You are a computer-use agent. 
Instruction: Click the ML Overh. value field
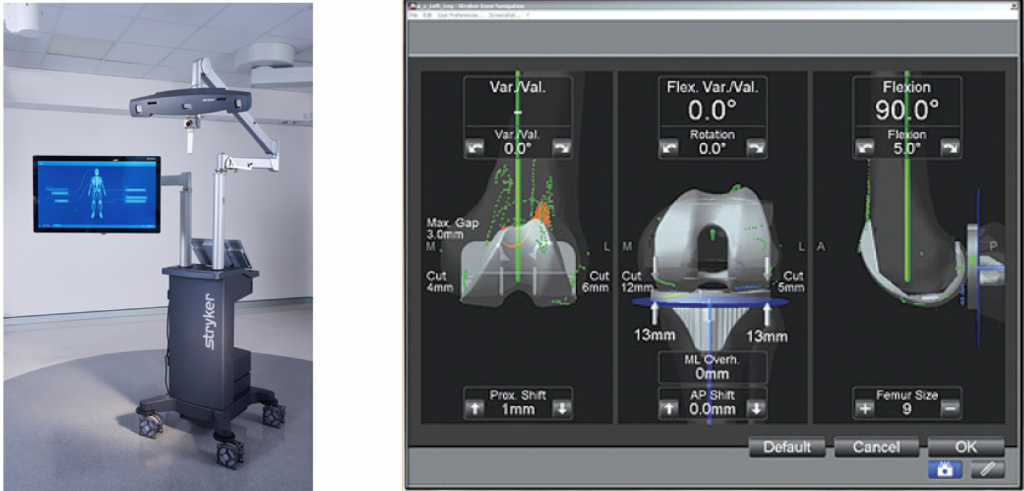(712, 367)
